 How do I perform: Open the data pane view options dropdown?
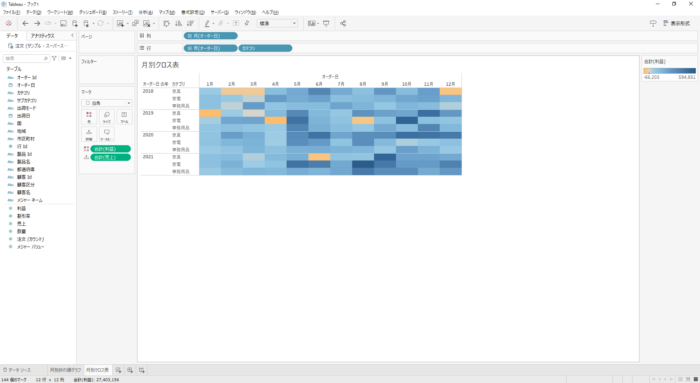(x=66, y=58)
